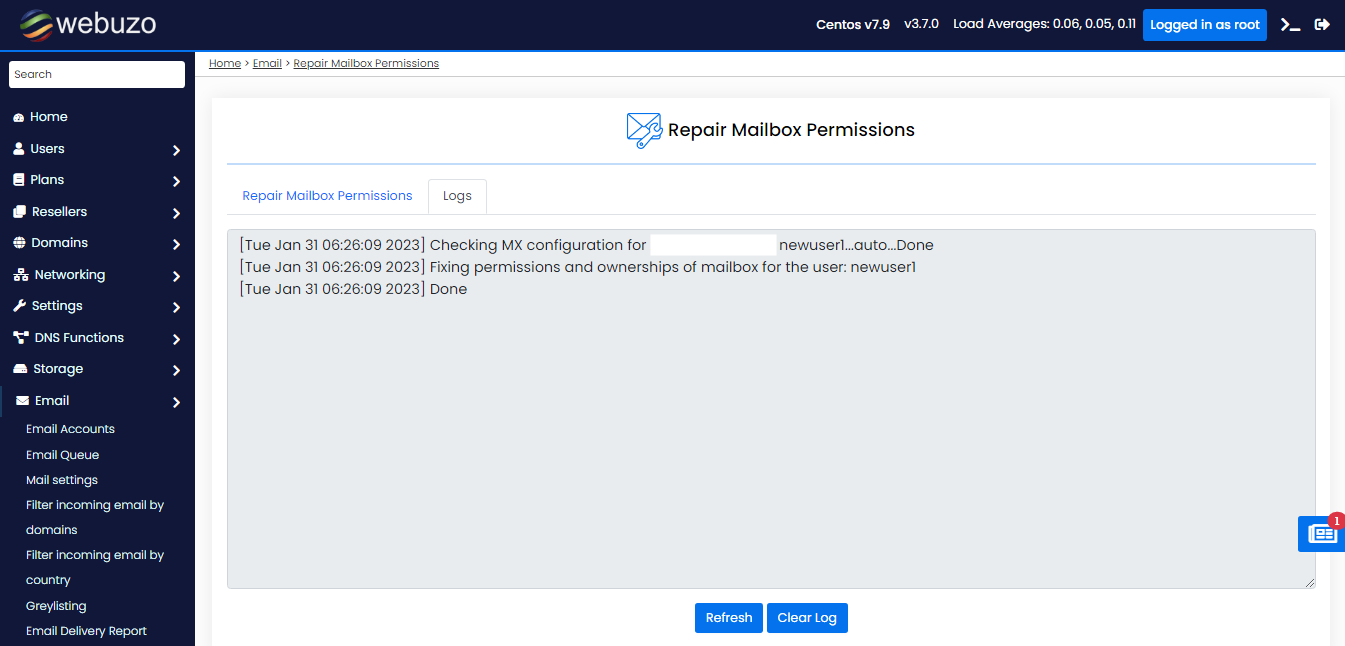Open Greylisting in sidebar
This screenshot has width=1345, height=646.
pos(56,606)
